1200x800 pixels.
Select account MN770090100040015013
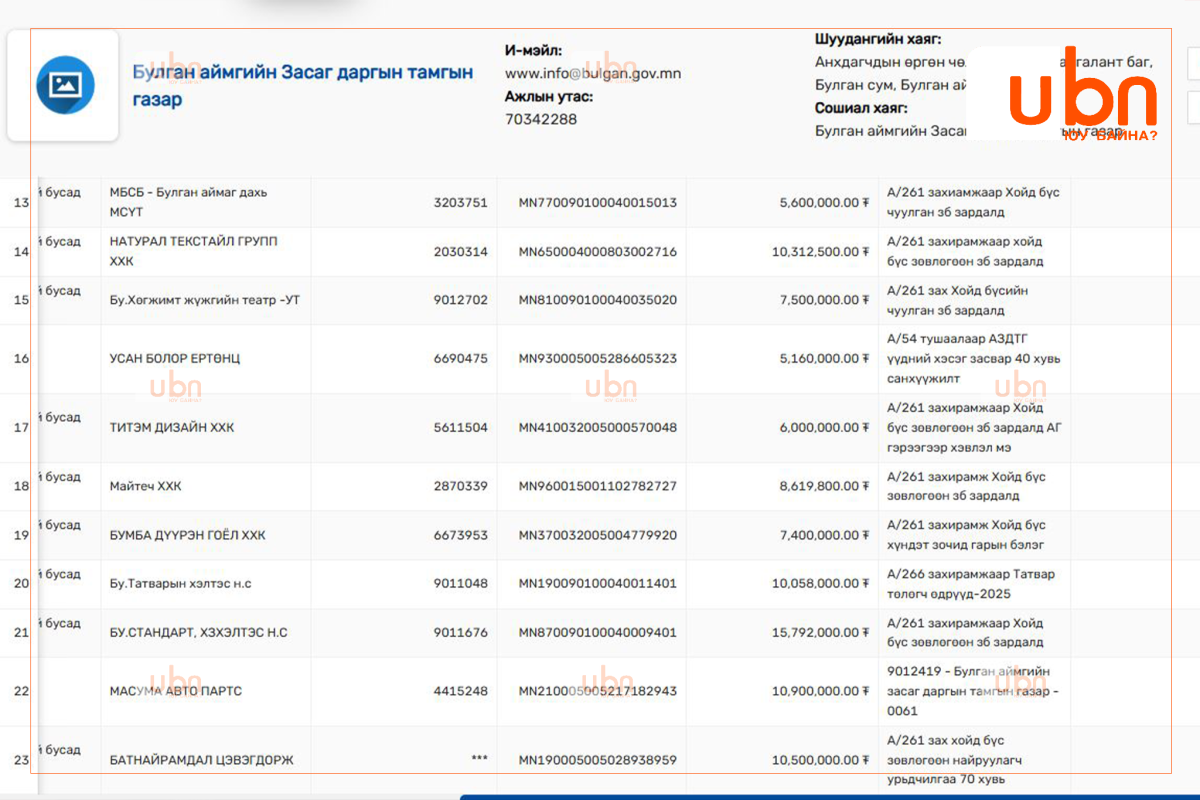coord(597,202)
